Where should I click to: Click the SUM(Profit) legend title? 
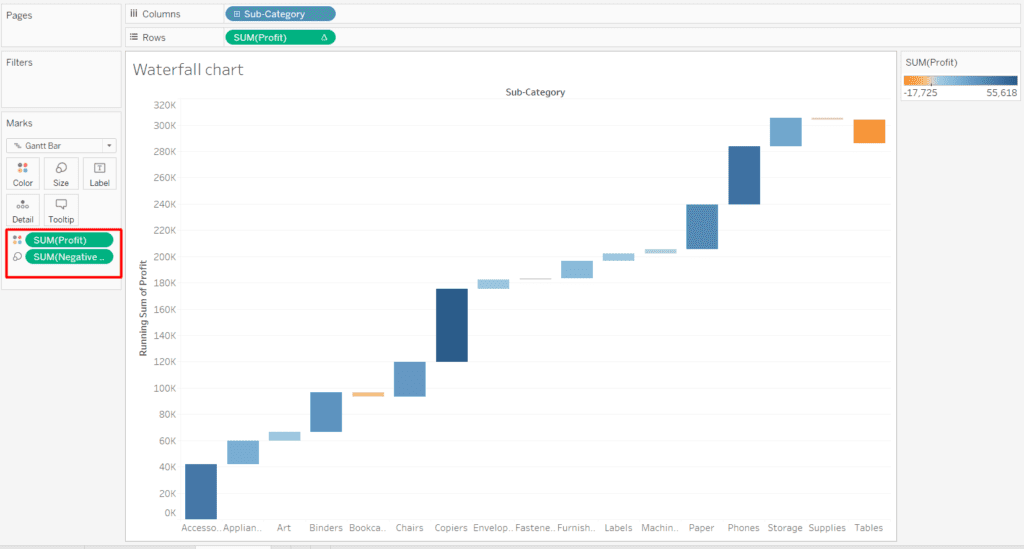(x=931, y=63)
